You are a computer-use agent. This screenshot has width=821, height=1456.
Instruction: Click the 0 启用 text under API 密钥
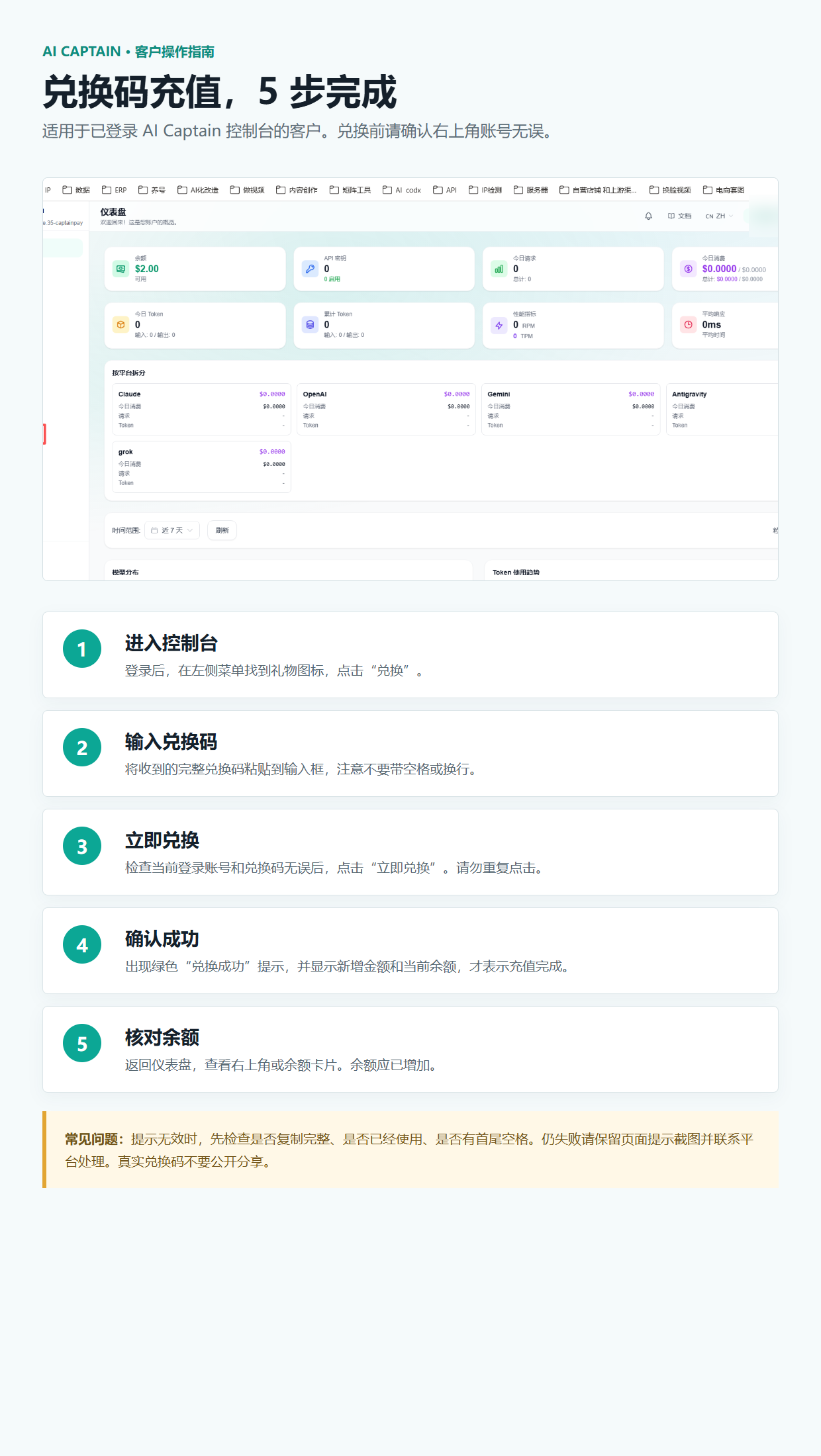coord(332,279)
